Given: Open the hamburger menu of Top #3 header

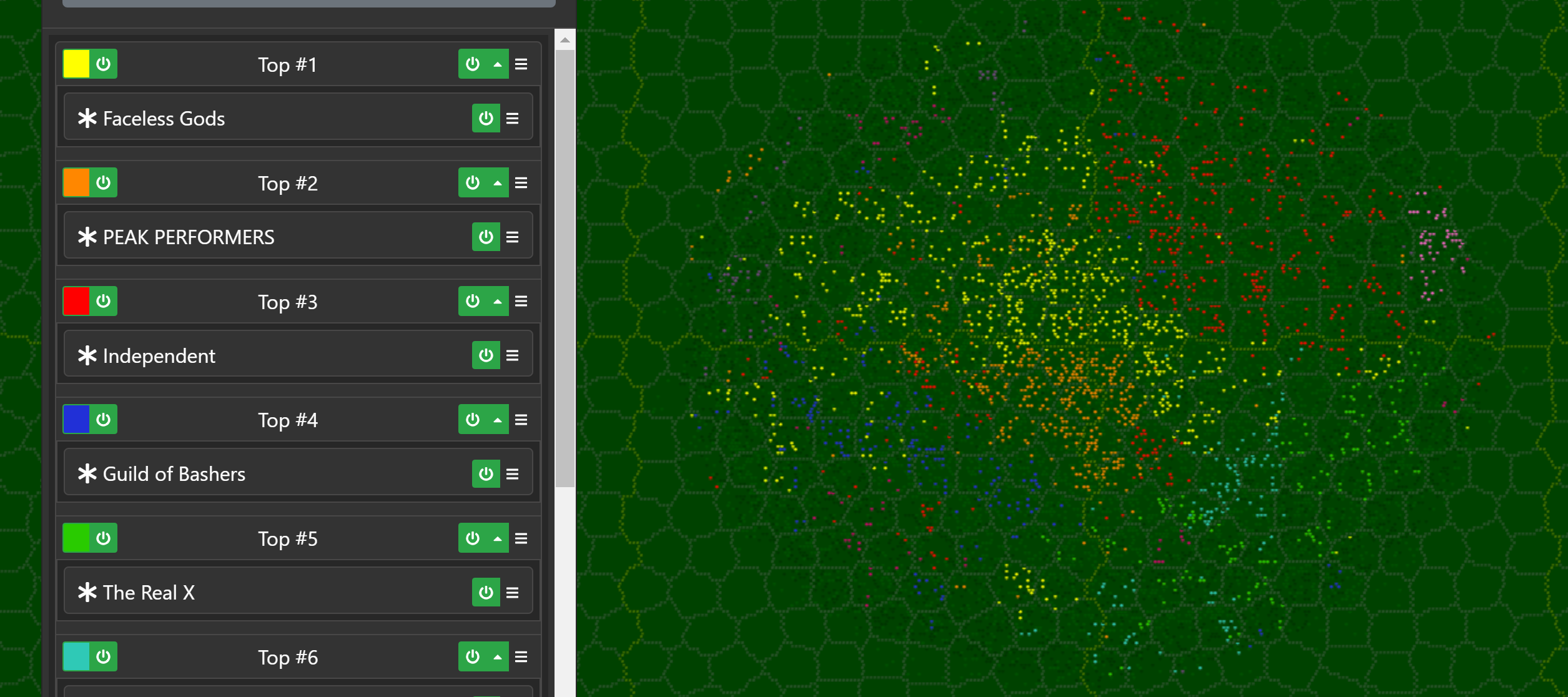Looking at the screenshot, I should click(x=521, y=301).
